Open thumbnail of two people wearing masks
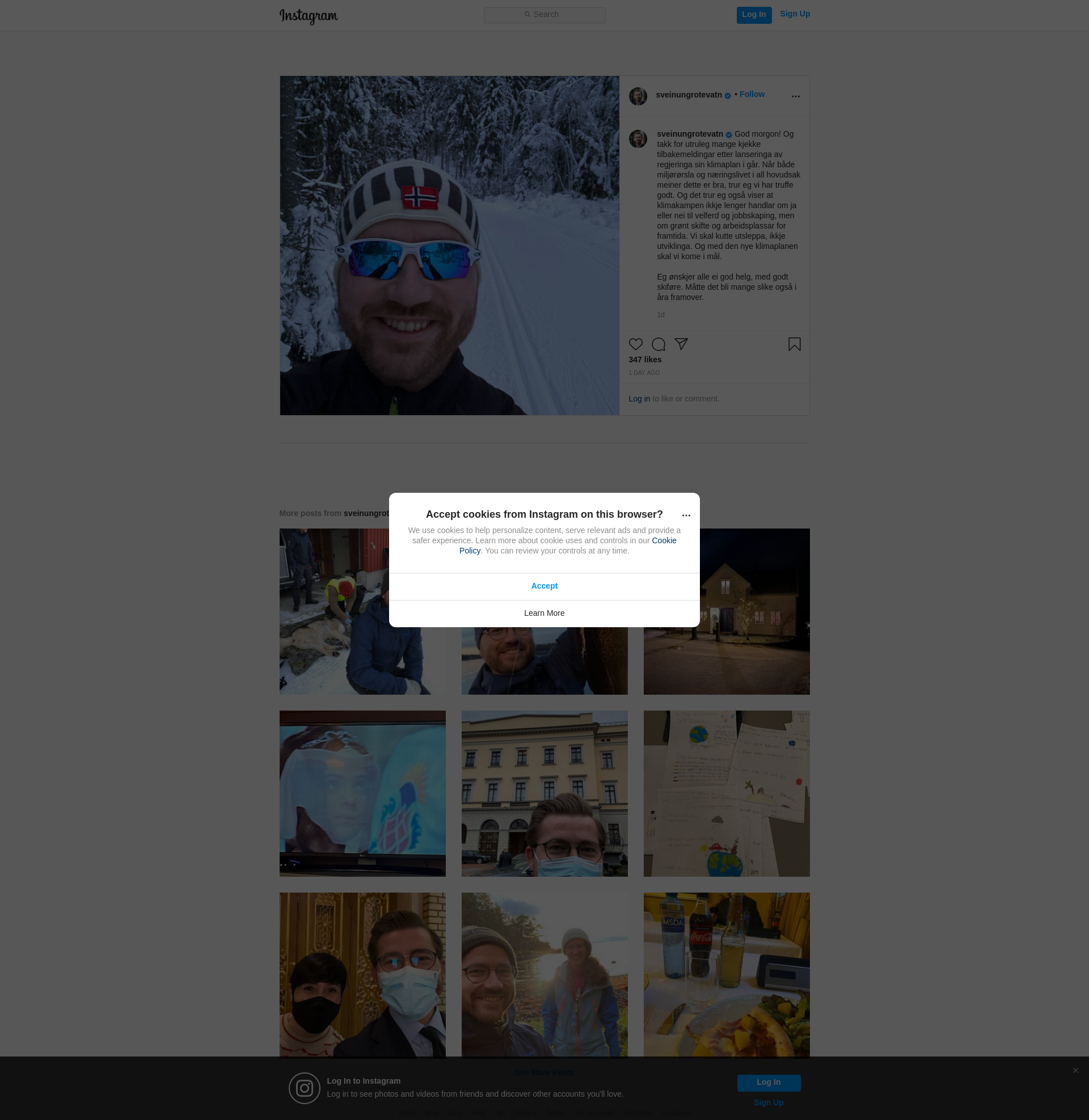The width and height of the screenshot is (1089, 1120). tap(362, 975)
